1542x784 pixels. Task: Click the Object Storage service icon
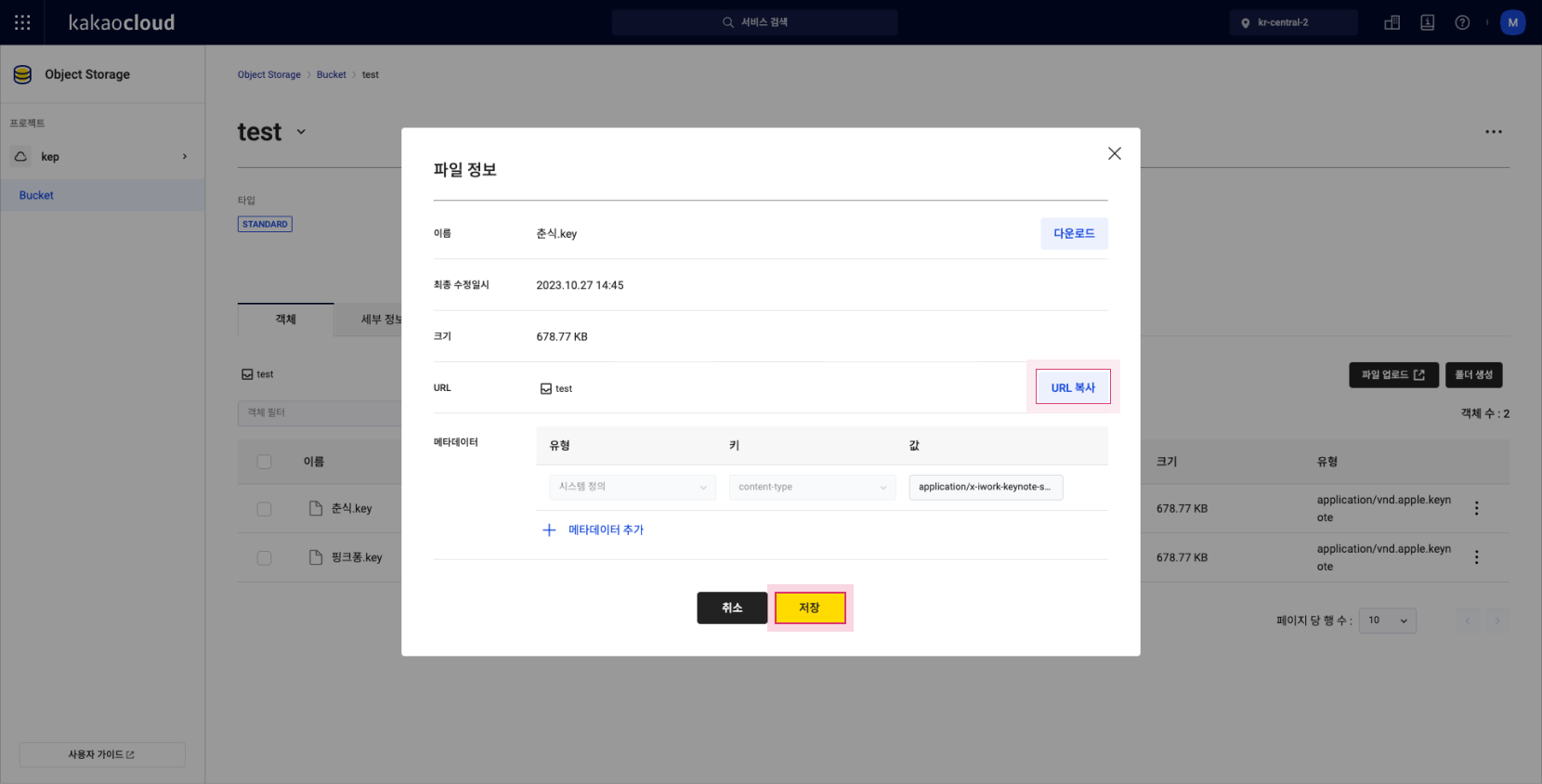[x=22, y=74]
